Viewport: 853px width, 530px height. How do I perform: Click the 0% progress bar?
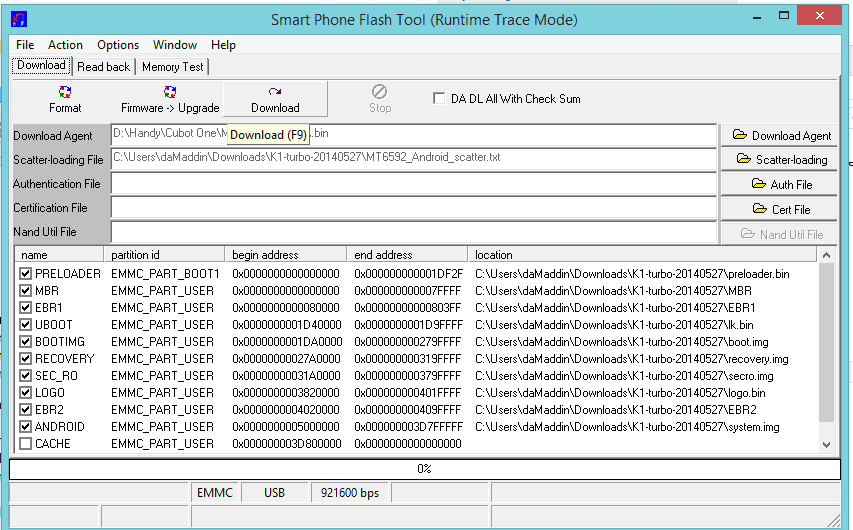425,469
